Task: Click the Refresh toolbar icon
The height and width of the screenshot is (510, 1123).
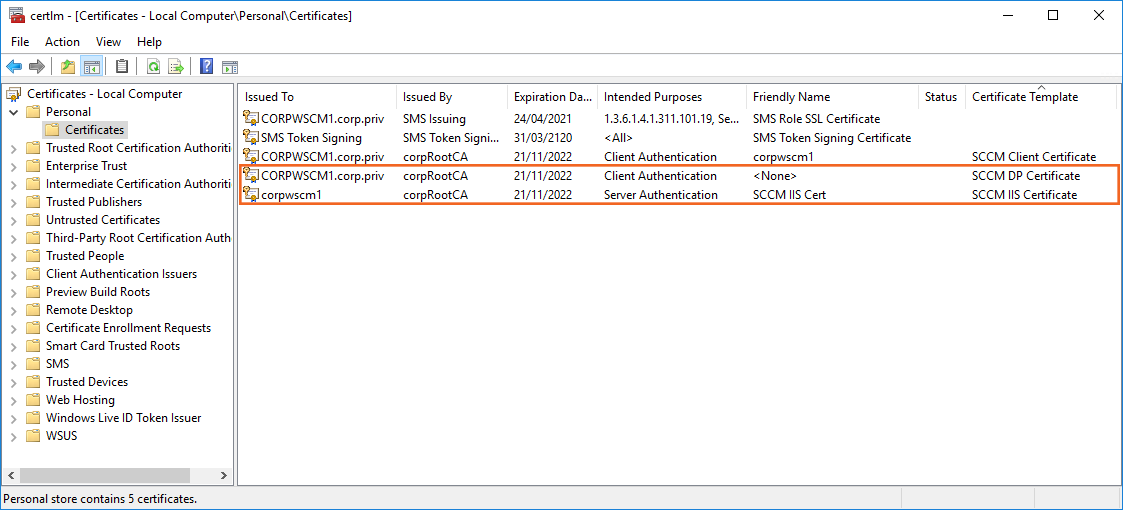Action: (153, 67)
